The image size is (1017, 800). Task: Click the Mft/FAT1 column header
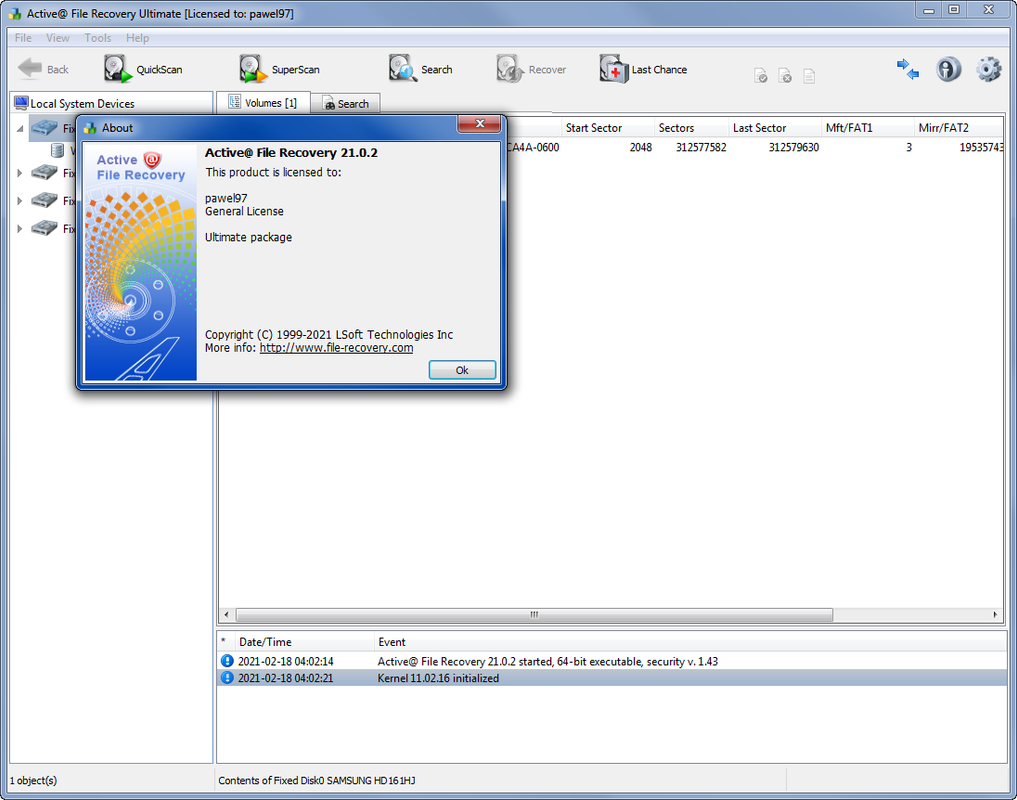(x=867, y=128)
